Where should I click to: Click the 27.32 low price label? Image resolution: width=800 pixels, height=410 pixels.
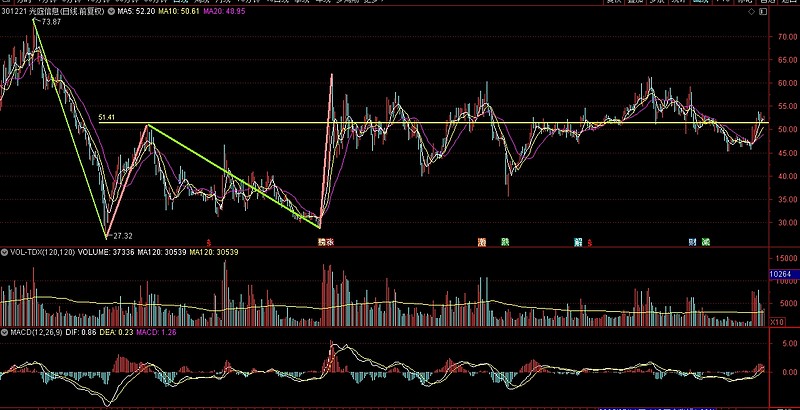click(122, 236)
